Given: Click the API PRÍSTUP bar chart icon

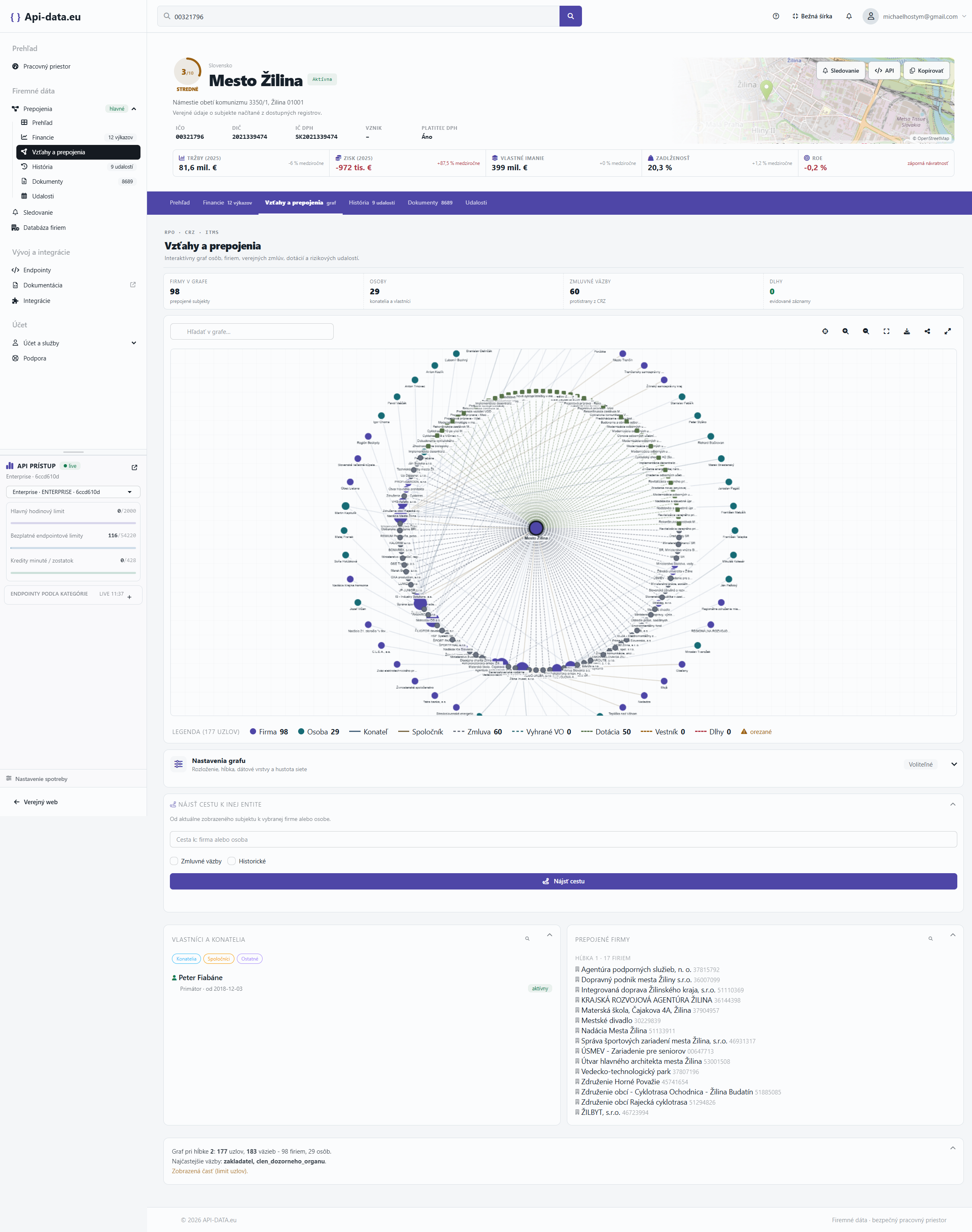Looking at the screenshot, I should click(x=10, y=466).
